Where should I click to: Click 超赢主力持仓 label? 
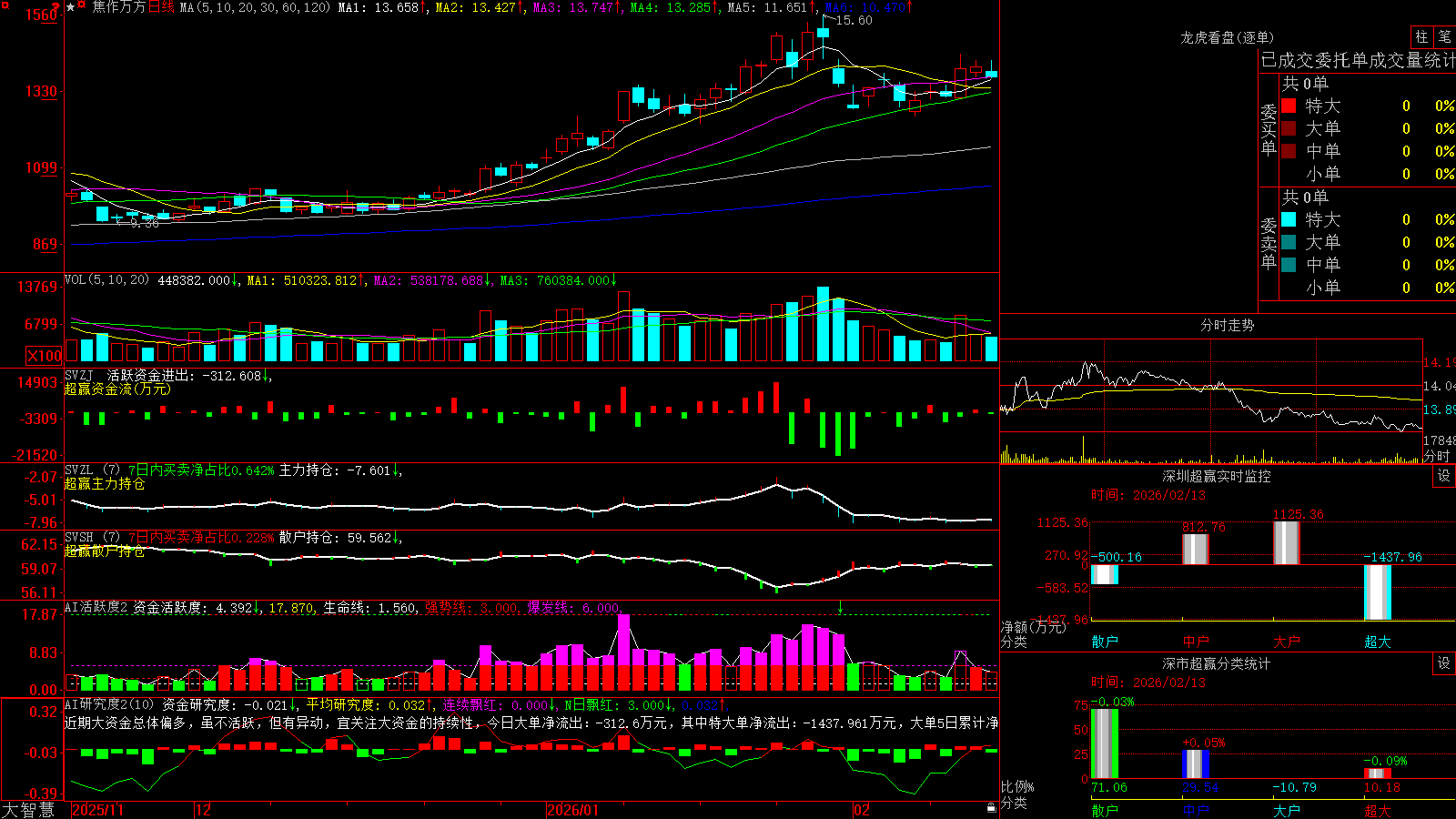click(105, 483)
